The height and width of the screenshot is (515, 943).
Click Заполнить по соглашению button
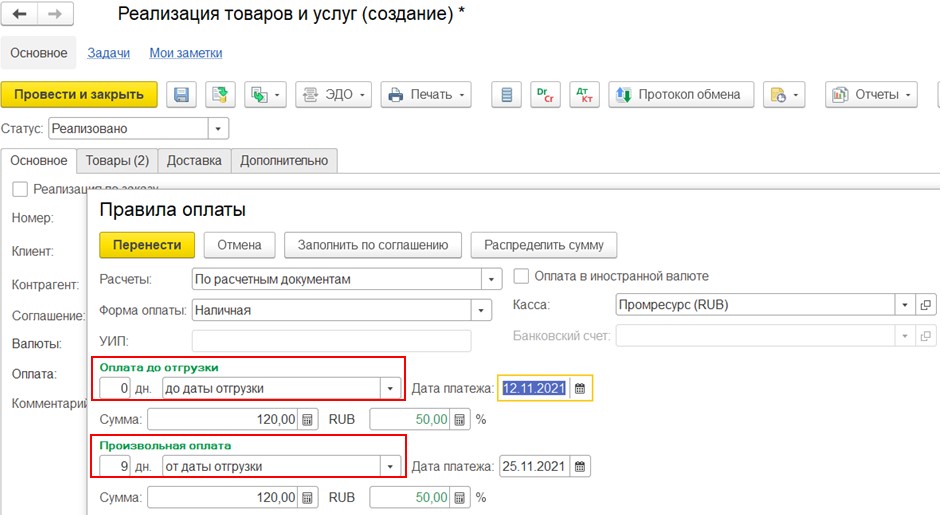[372, 245]
